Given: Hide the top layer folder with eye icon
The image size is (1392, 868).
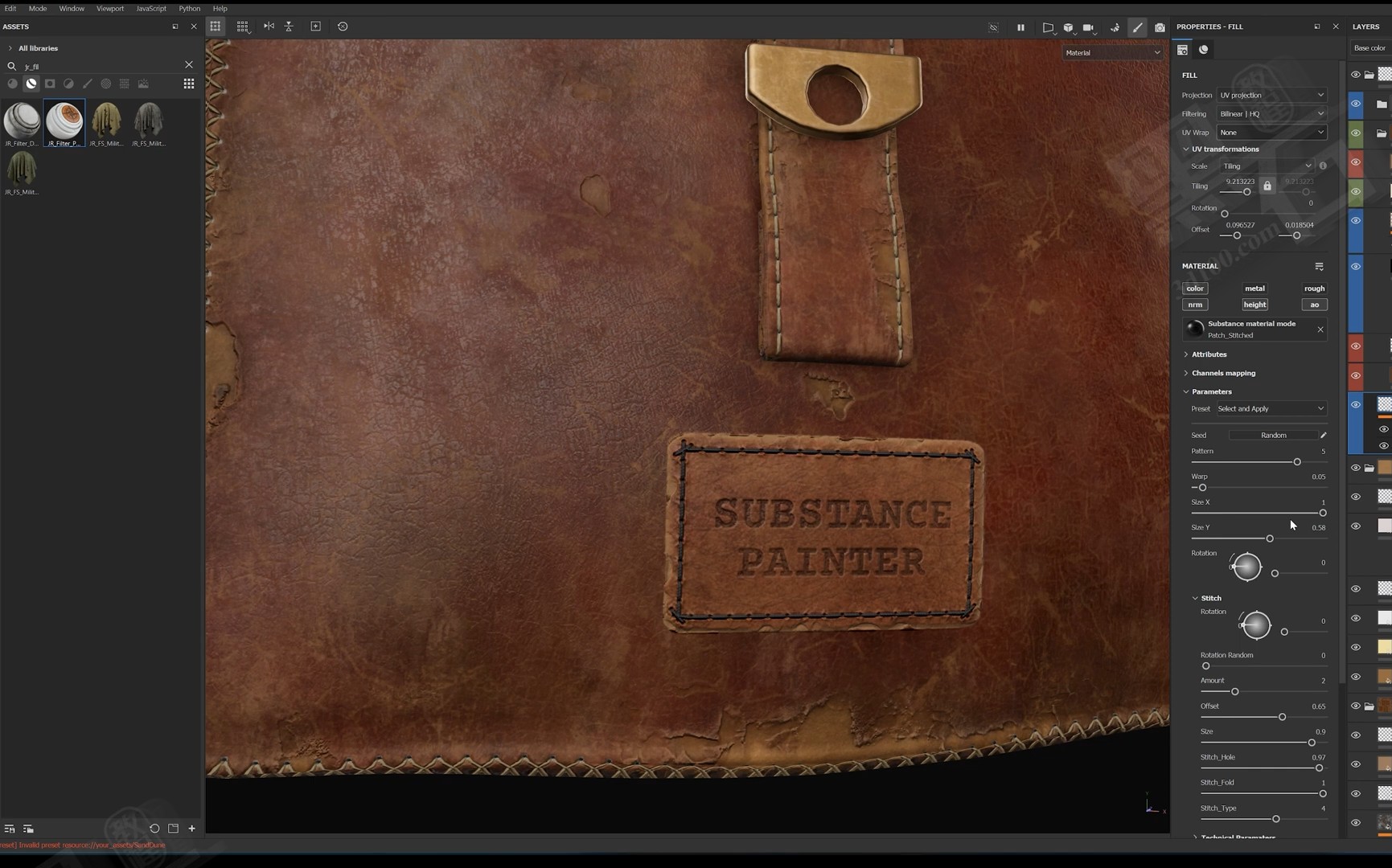Looking at the screenshot, I should (1355, 75).
